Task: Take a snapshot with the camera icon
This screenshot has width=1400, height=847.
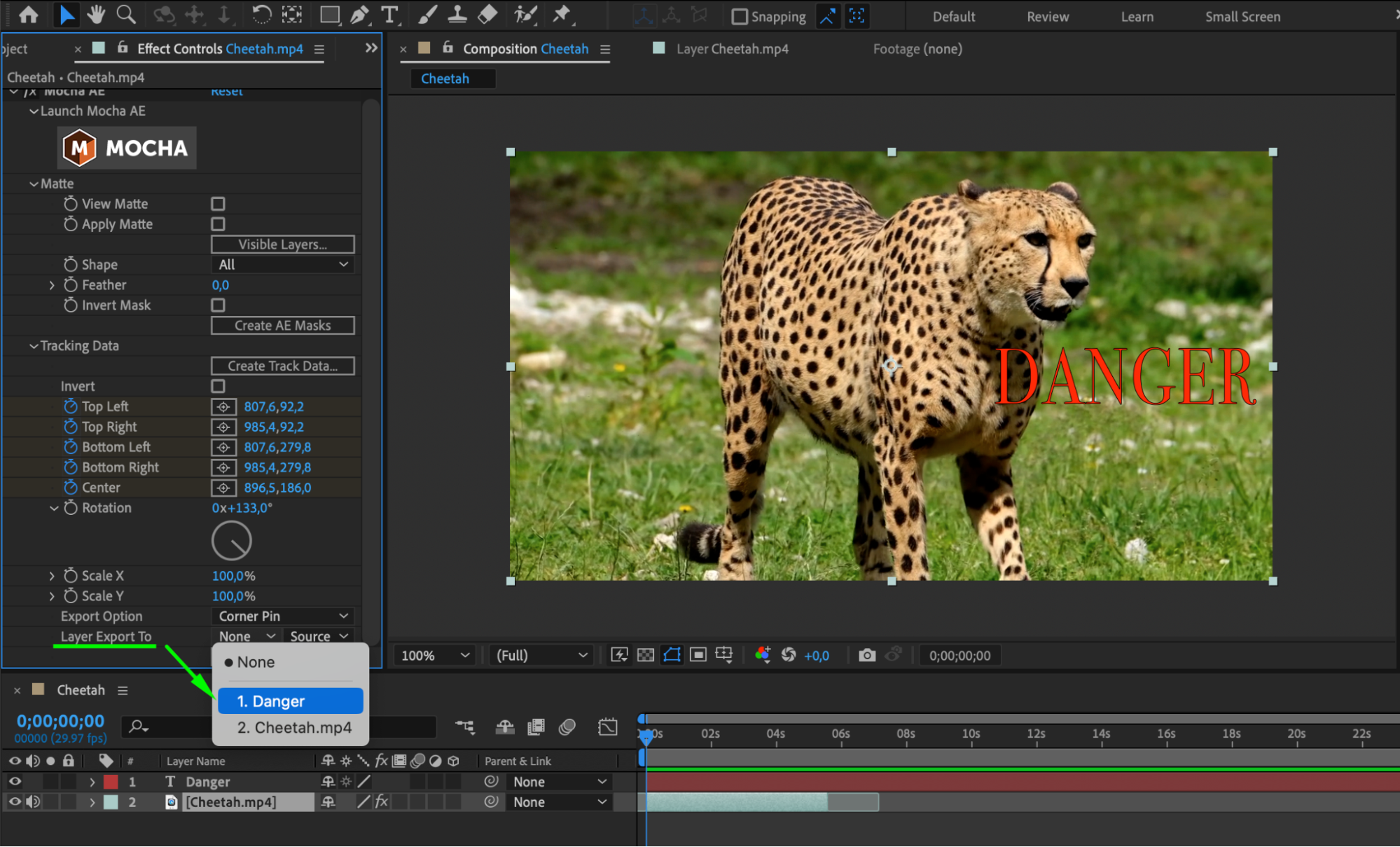Action: pyautogui.click(x=867, y=655)
